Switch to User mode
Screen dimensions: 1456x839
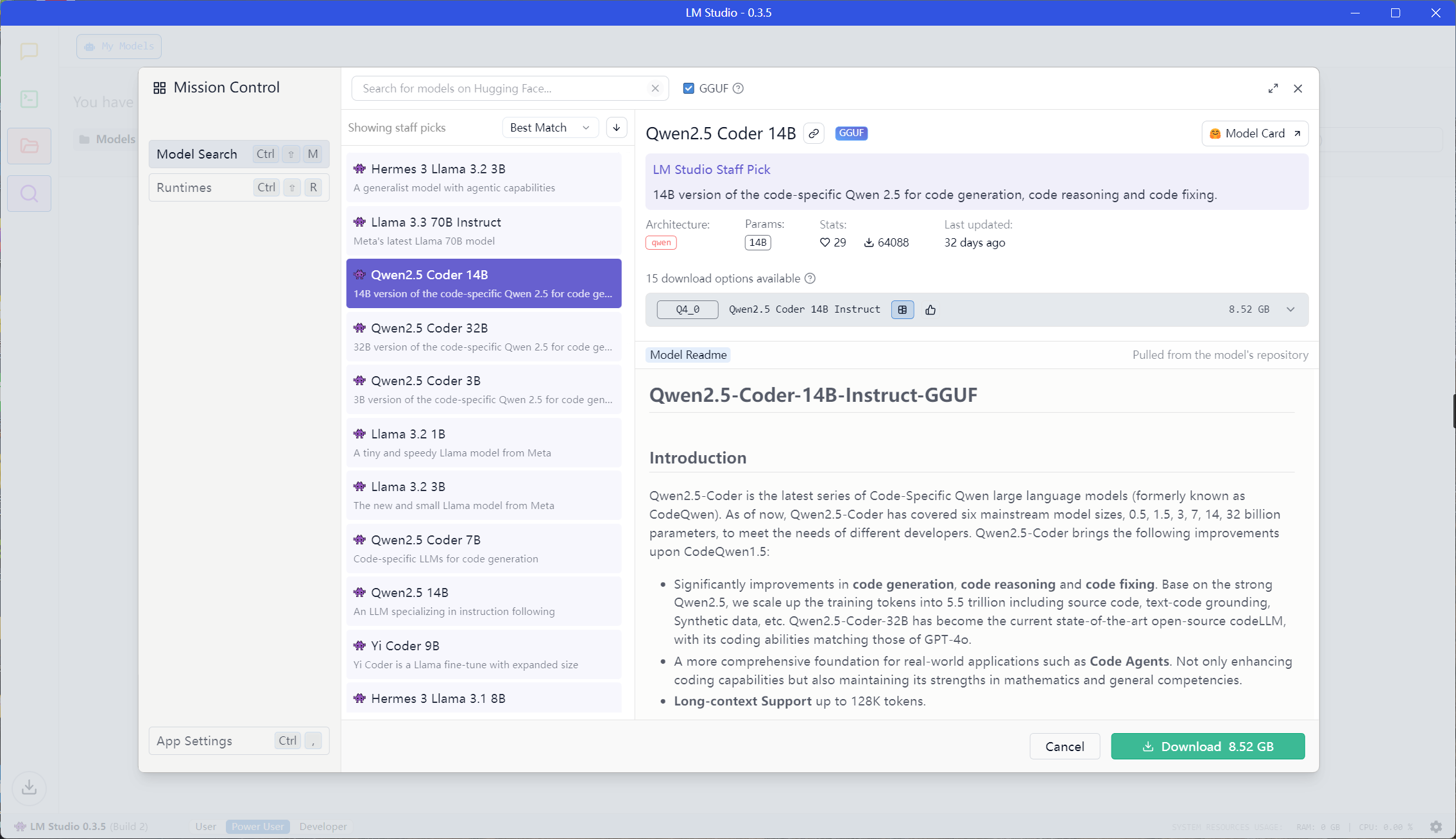pos(205,827)
